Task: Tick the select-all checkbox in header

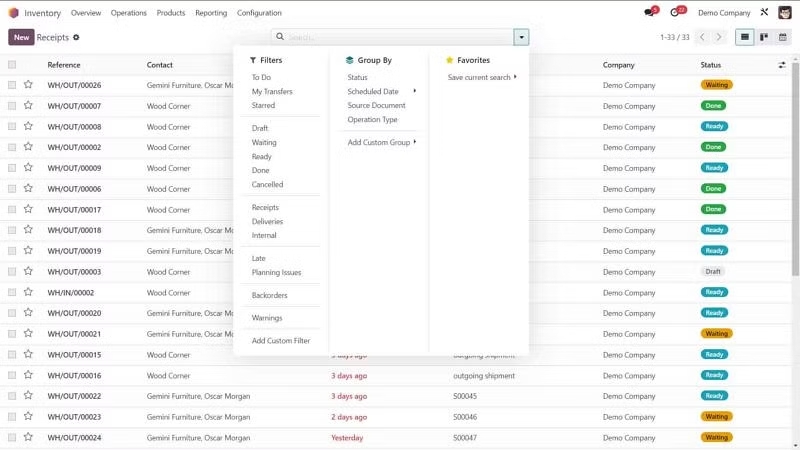Action: pos(12,65)
